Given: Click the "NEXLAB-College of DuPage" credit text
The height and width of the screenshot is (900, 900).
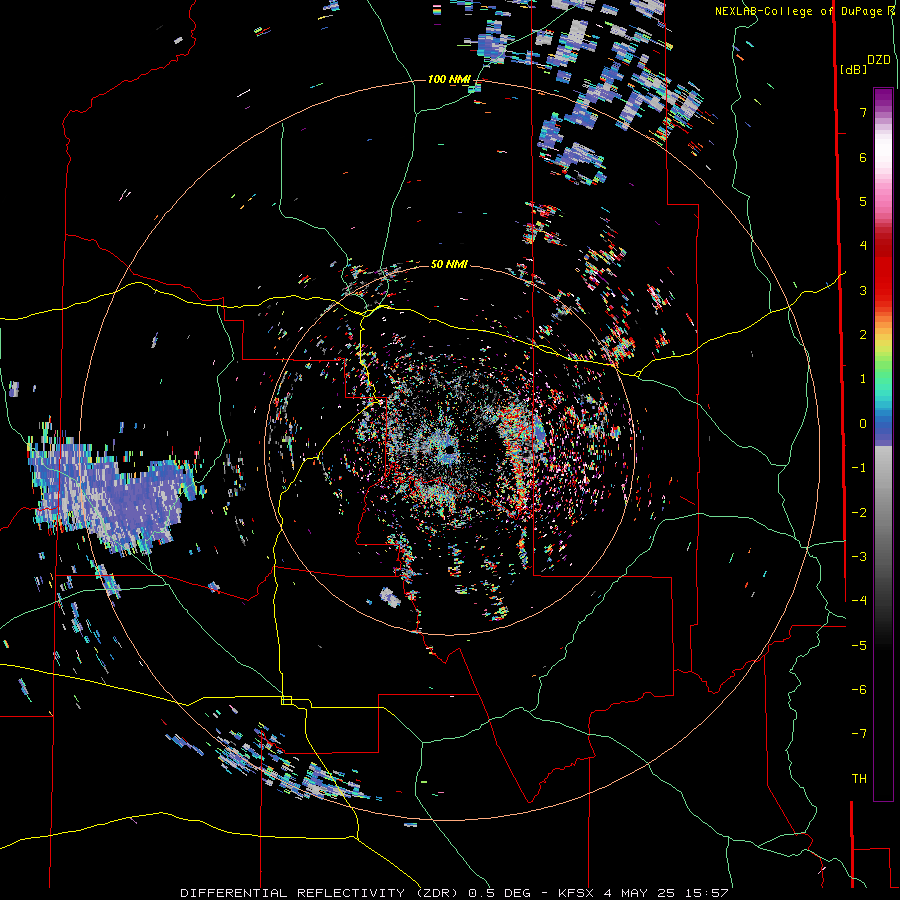Looking at the screenshot, I should click(798, 11).
